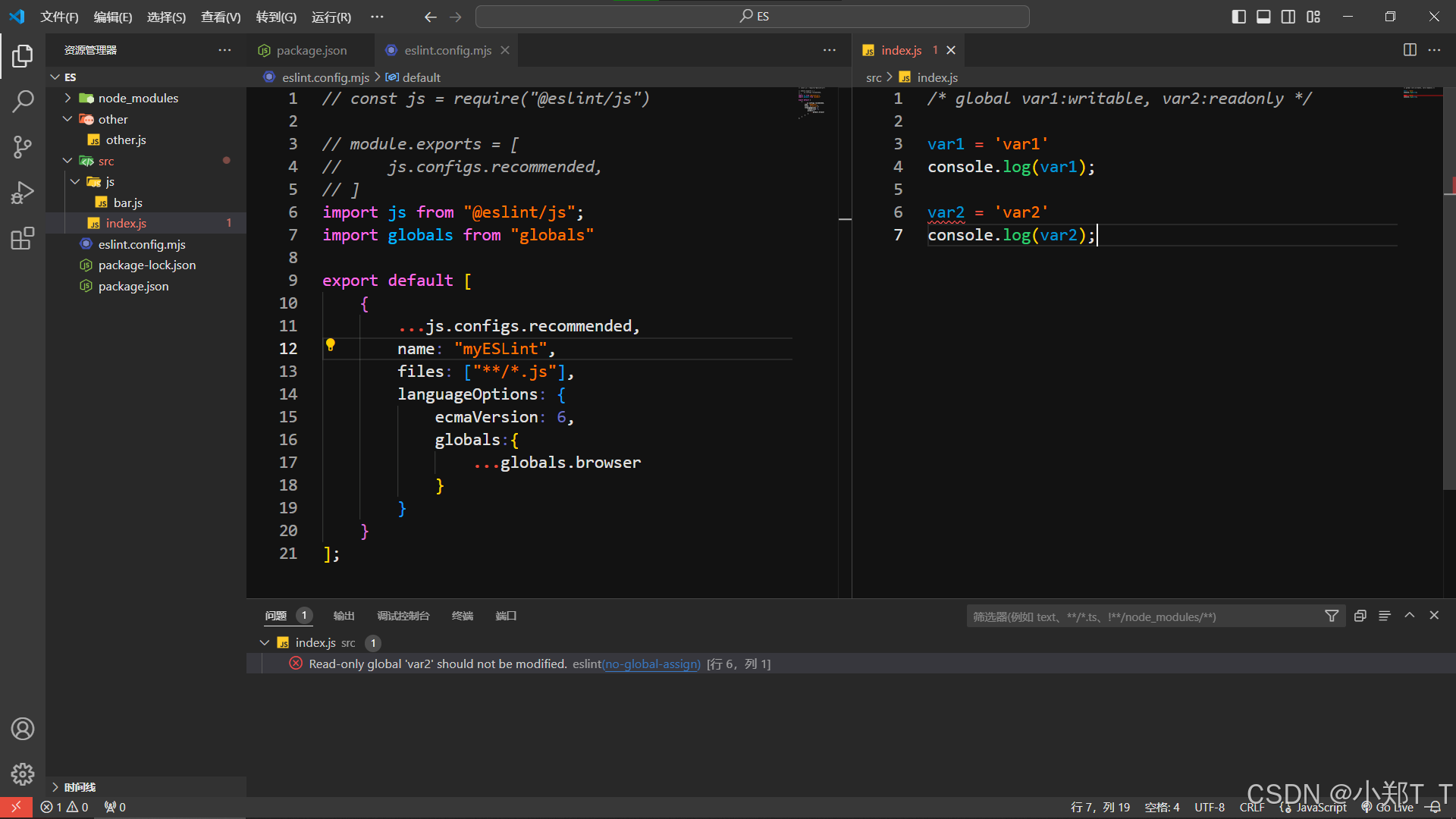Click the filter icon in problems panel
The height and width of the screenshot is (819, 1456).
tap(1332, 616)
